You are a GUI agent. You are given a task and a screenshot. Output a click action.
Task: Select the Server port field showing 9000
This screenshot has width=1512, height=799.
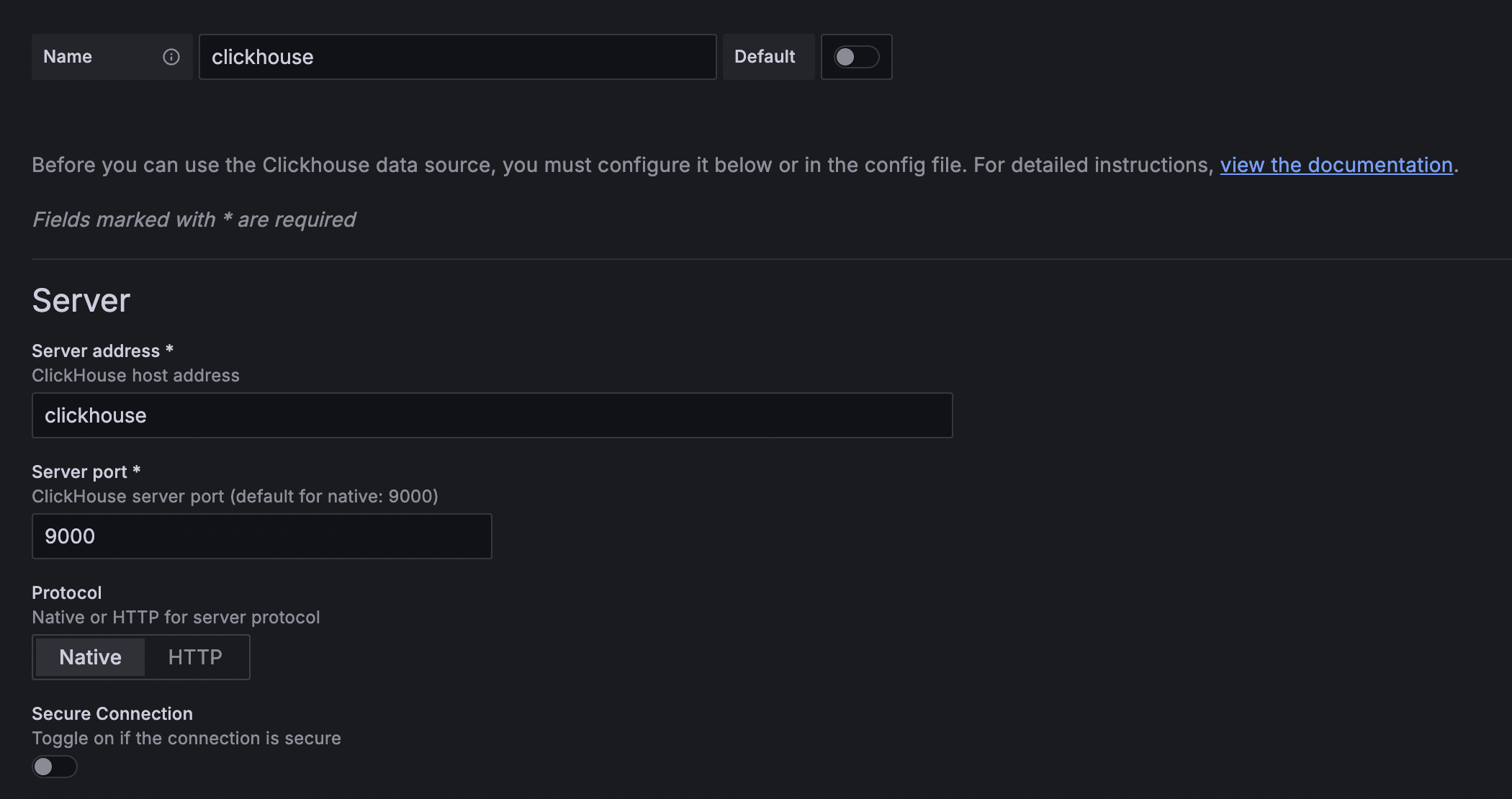point(262,536)
